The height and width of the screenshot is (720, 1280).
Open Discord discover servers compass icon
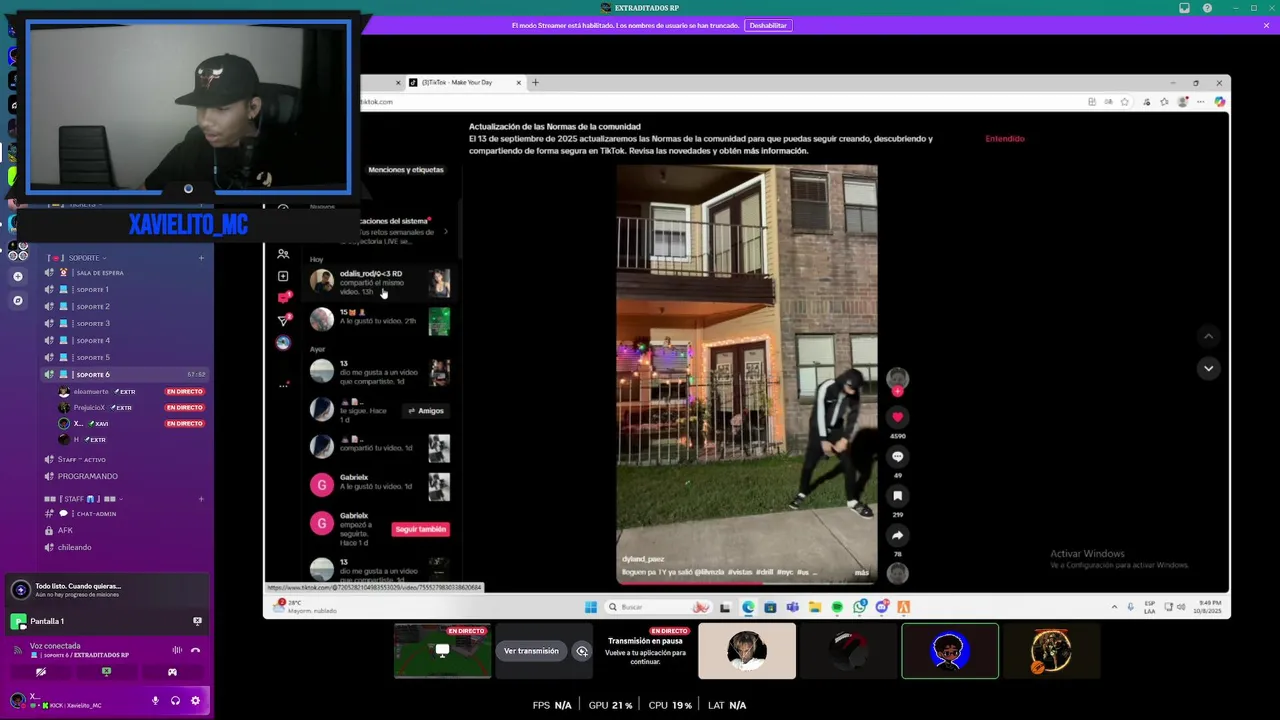pos(17,300)
